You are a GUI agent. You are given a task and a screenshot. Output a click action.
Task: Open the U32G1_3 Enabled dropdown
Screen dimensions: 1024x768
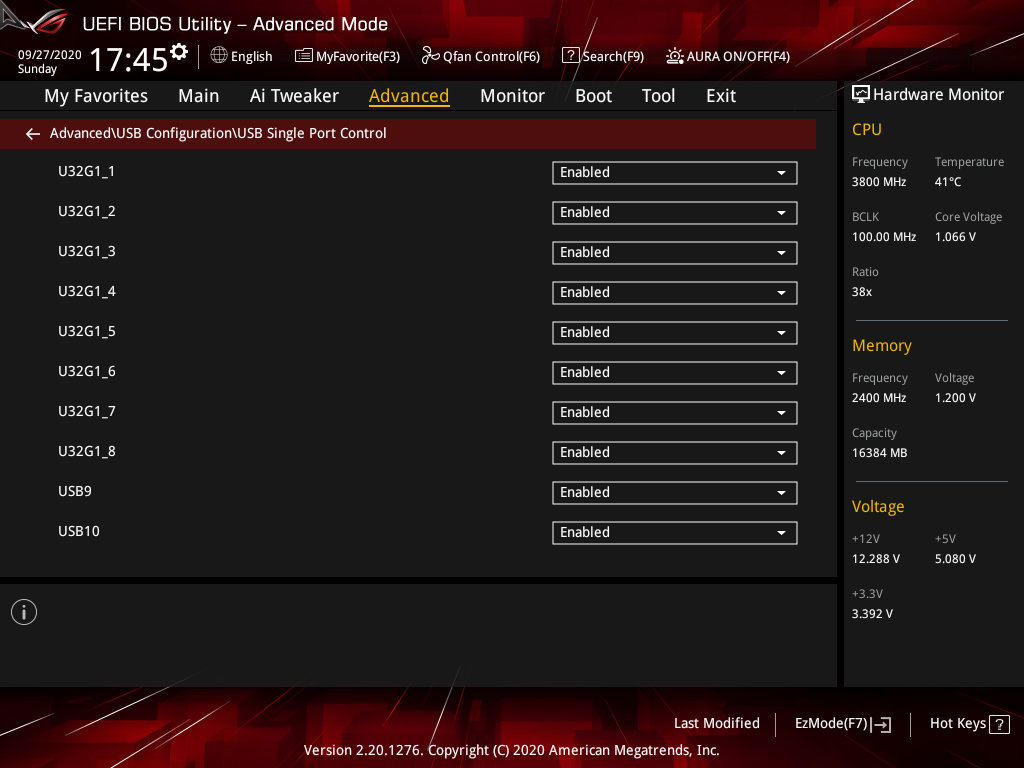(675, 253)
